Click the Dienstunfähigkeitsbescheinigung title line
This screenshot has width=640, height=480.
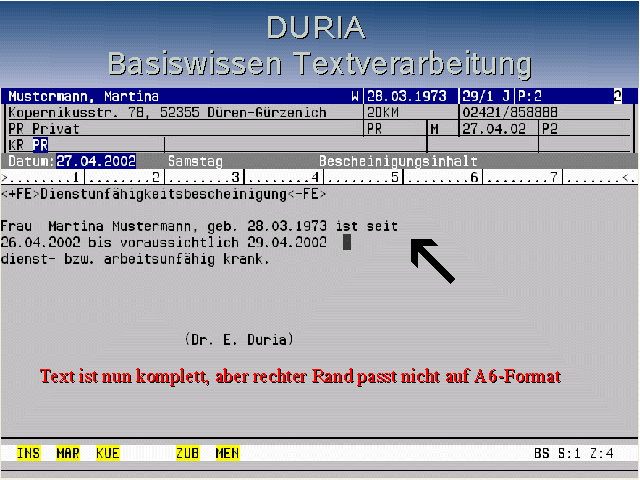[163, 194]
